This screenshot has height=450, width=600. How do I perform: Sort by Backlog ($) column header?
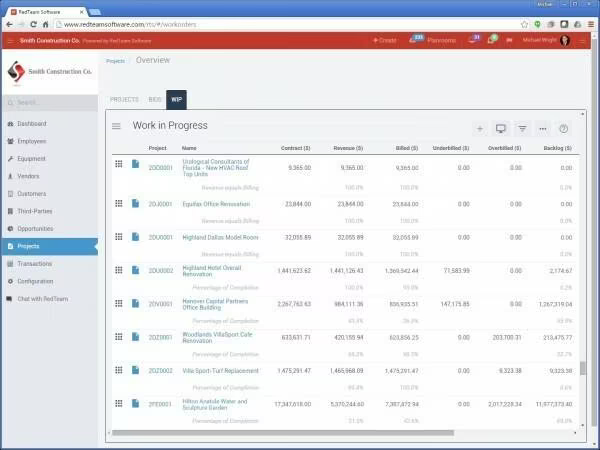click(558, 148)
